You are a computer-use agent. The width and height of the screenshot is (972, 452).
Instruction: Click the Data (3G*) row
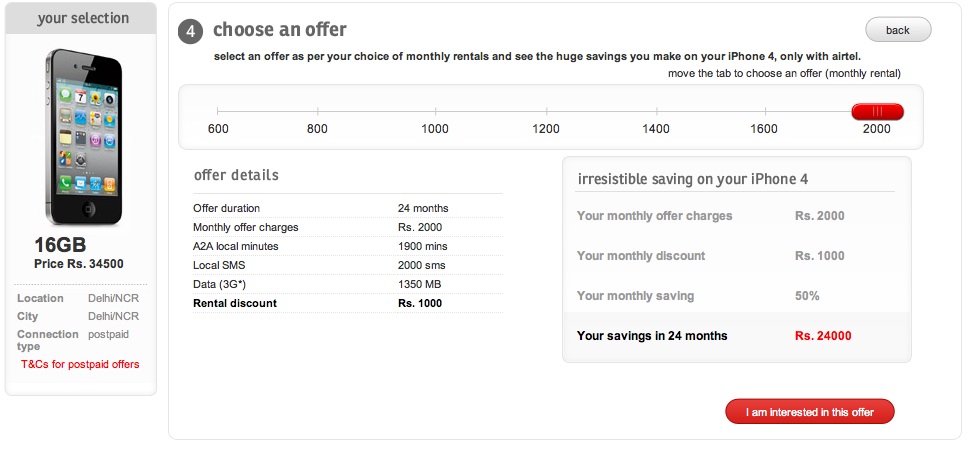(x=347, y=284)
